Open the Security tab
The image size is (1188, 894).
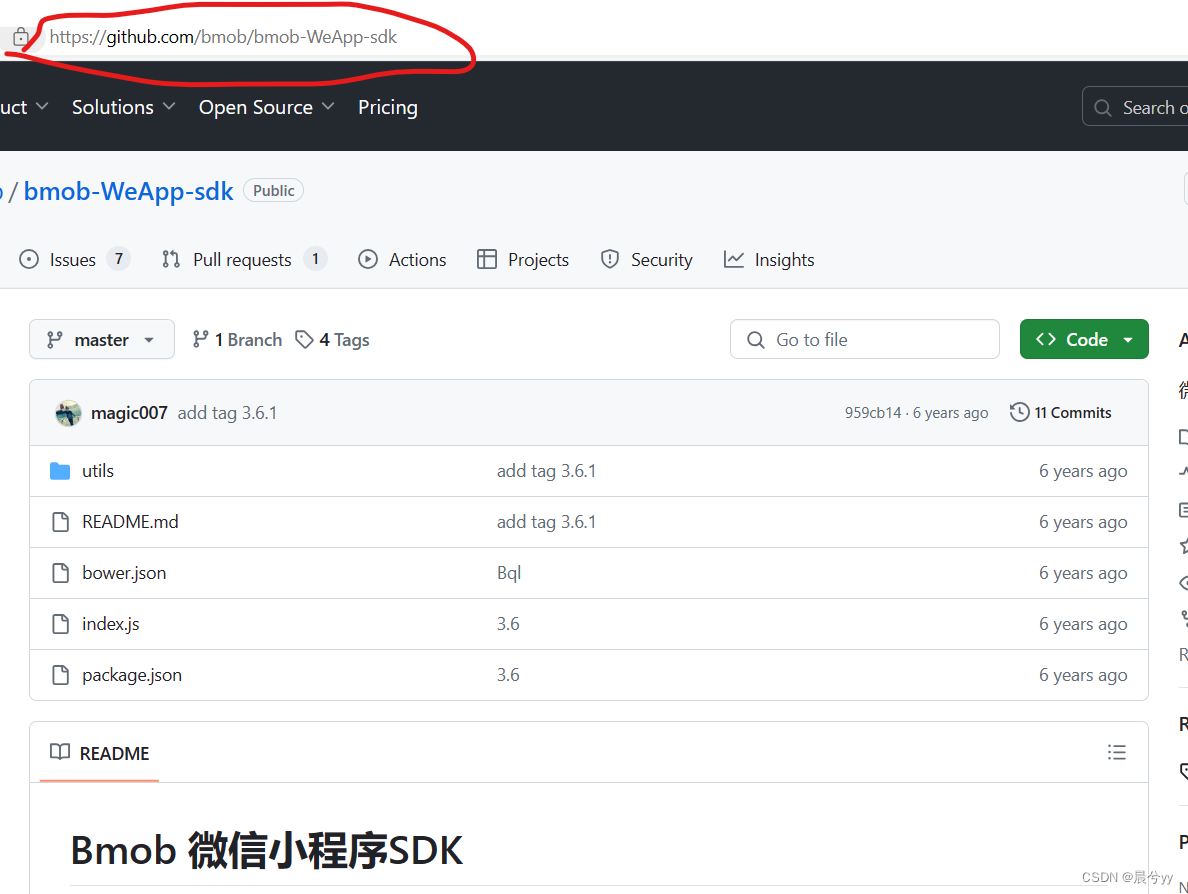(646, 260)
